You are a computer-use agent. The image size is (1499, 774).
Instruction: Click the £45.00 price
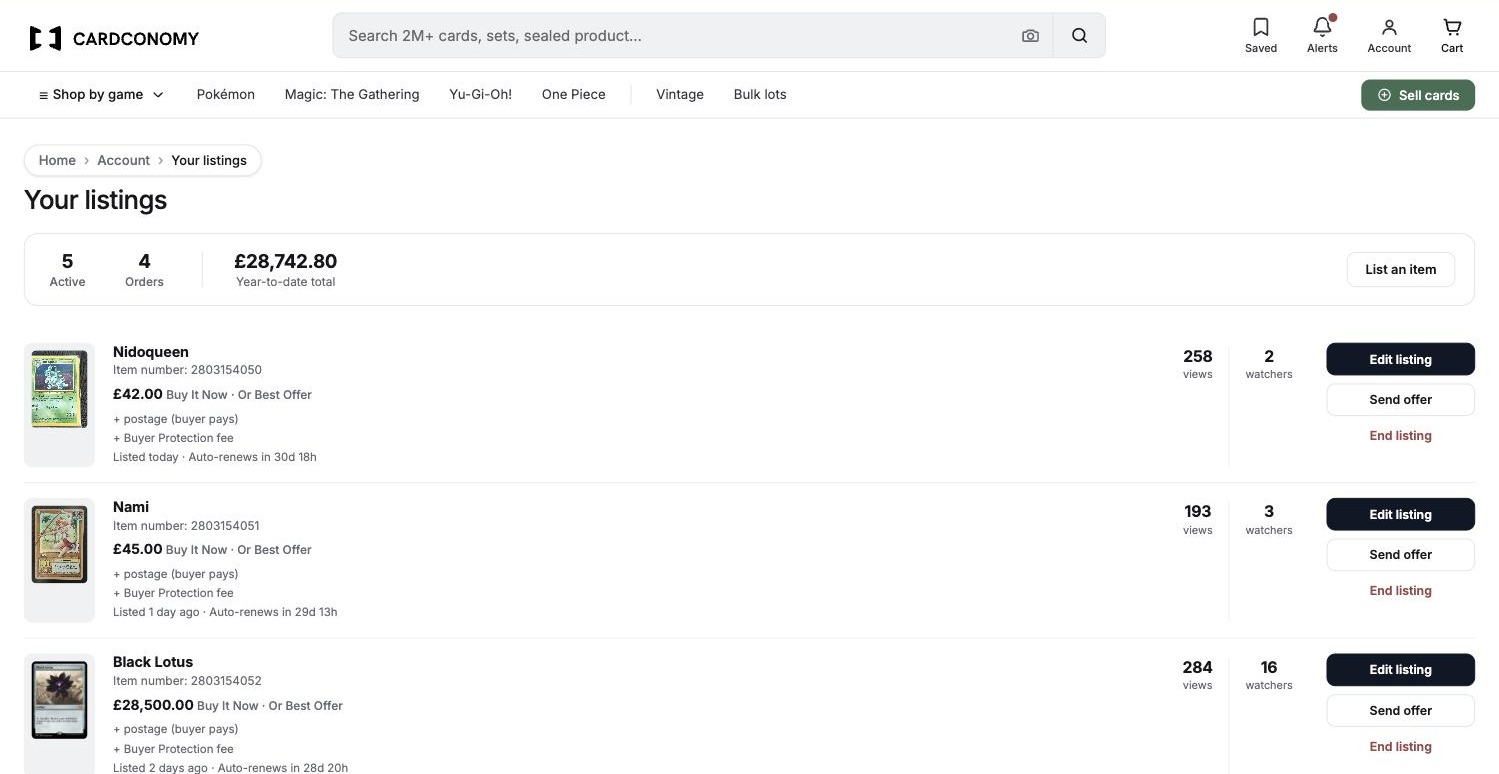click(137, 549)
